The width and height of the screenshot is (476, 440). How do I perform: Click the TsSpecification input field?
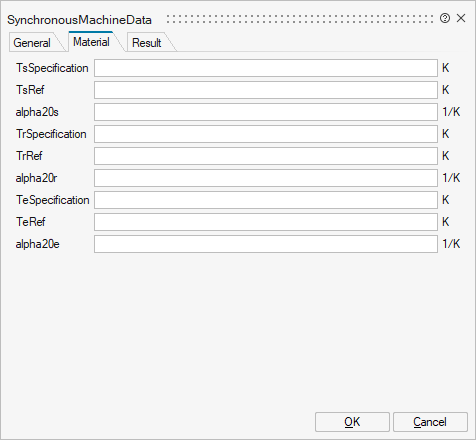[266, 68]
